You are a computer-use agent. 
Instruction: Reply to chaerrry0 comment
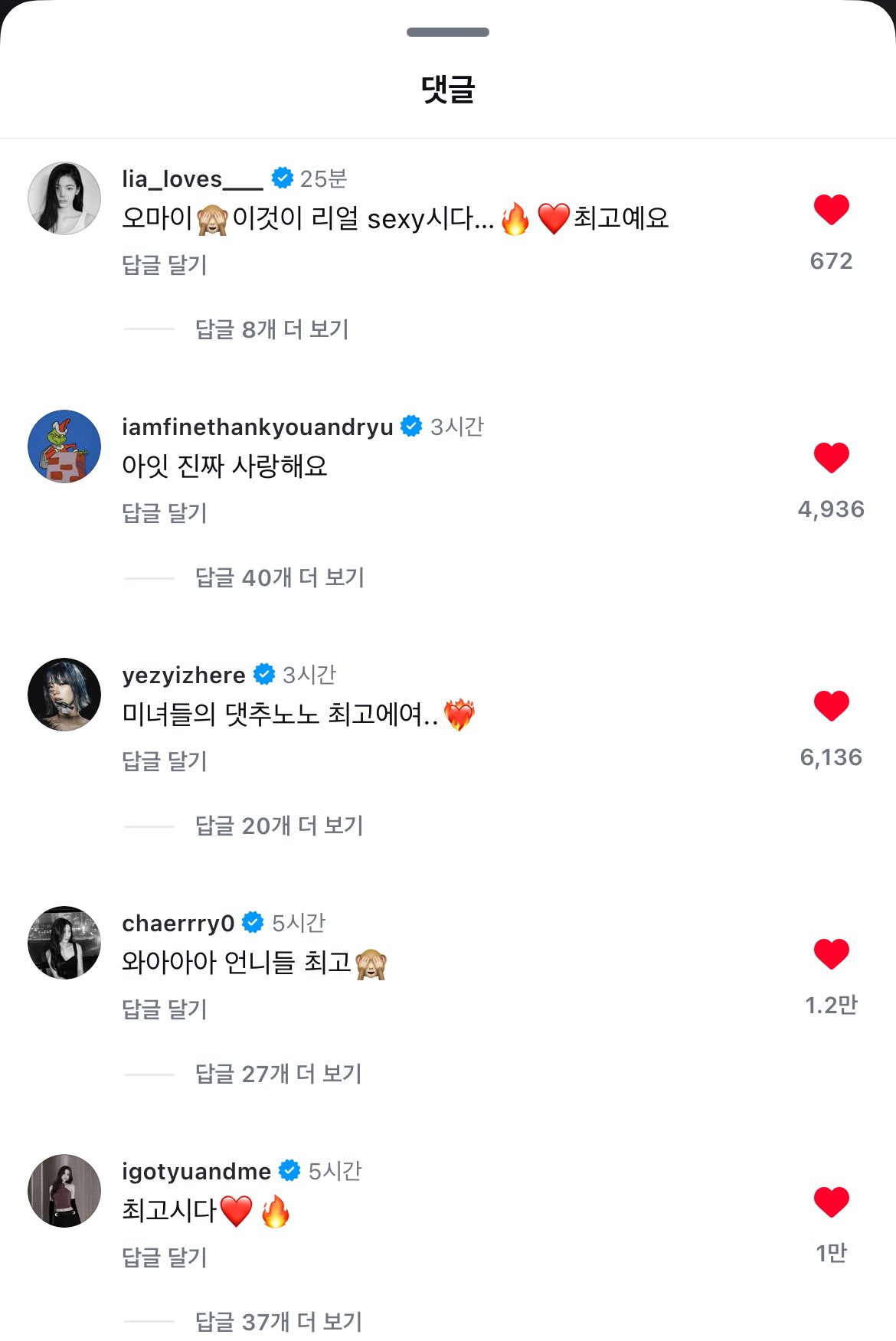165,1009
